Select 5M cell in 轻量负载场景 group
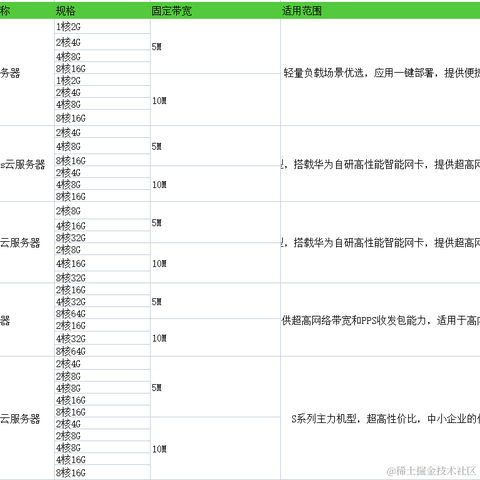The height and width of the screenshot is (480, 480). tap(215, 47)
